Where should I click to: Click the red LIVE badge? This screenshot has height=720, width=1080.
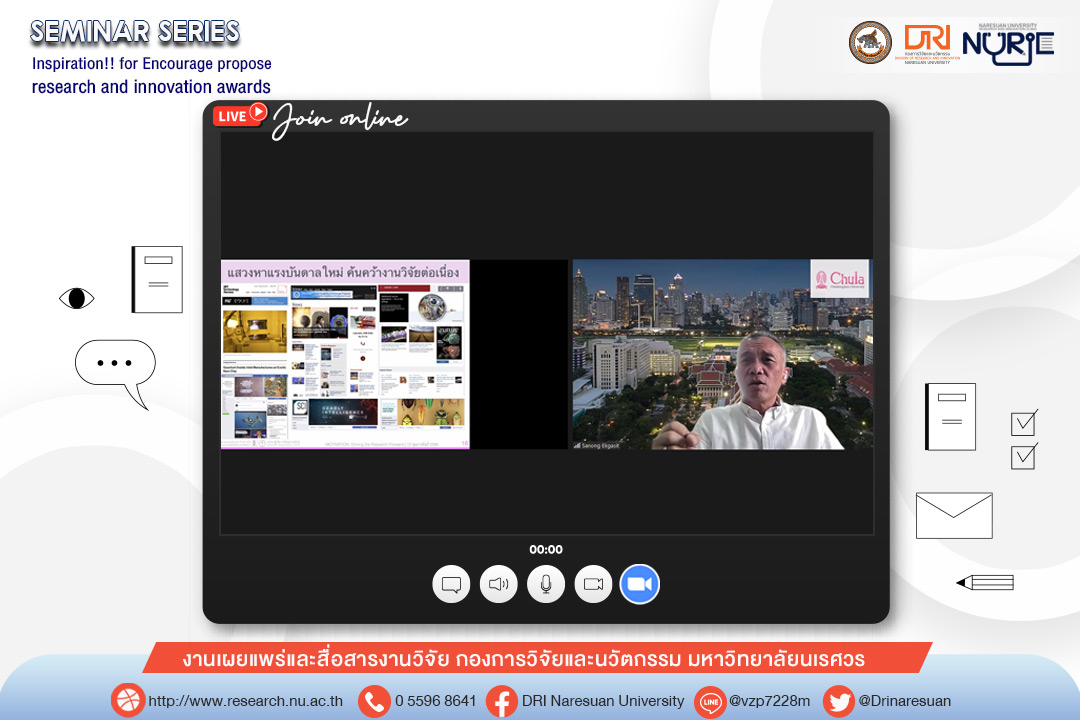point(240,115)
